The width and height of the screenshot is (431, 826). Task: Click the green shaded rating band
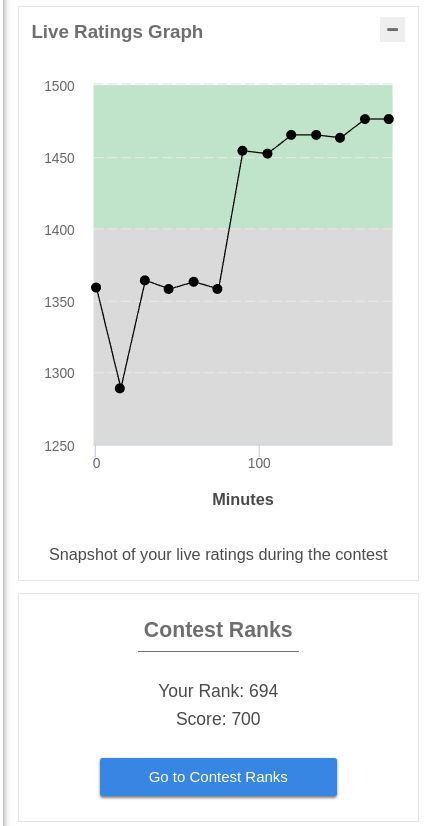[243, 156]
